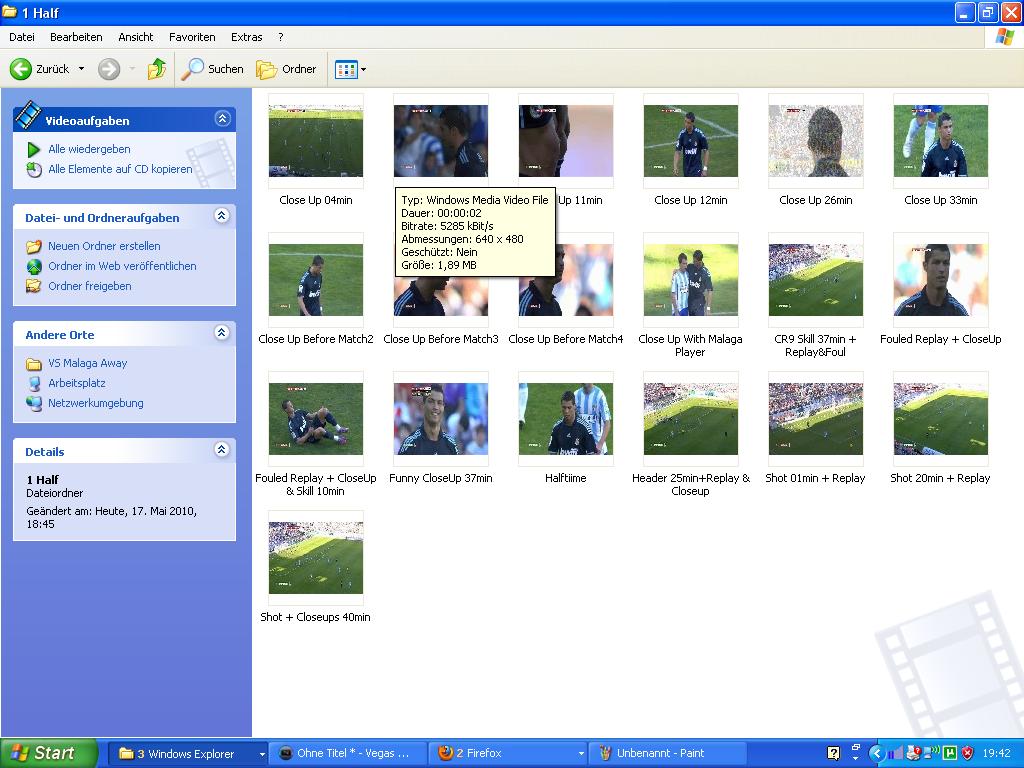Select Close Up 04min video thumbnail
The height and width of the screenshot is (768, 1024).
315,141
